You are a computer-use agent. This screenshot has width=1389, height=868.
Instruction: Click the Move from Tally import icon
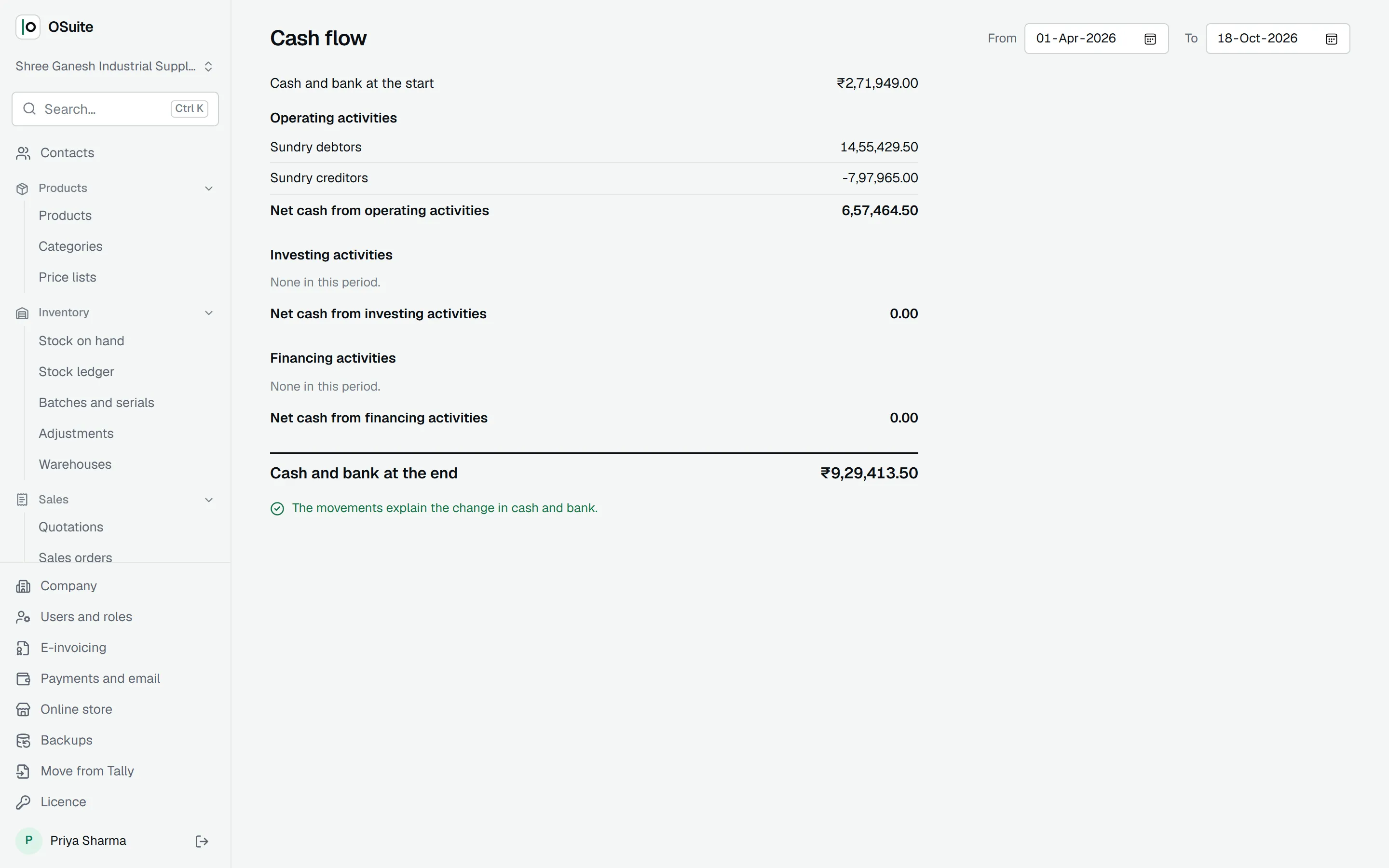pos(23,772)
